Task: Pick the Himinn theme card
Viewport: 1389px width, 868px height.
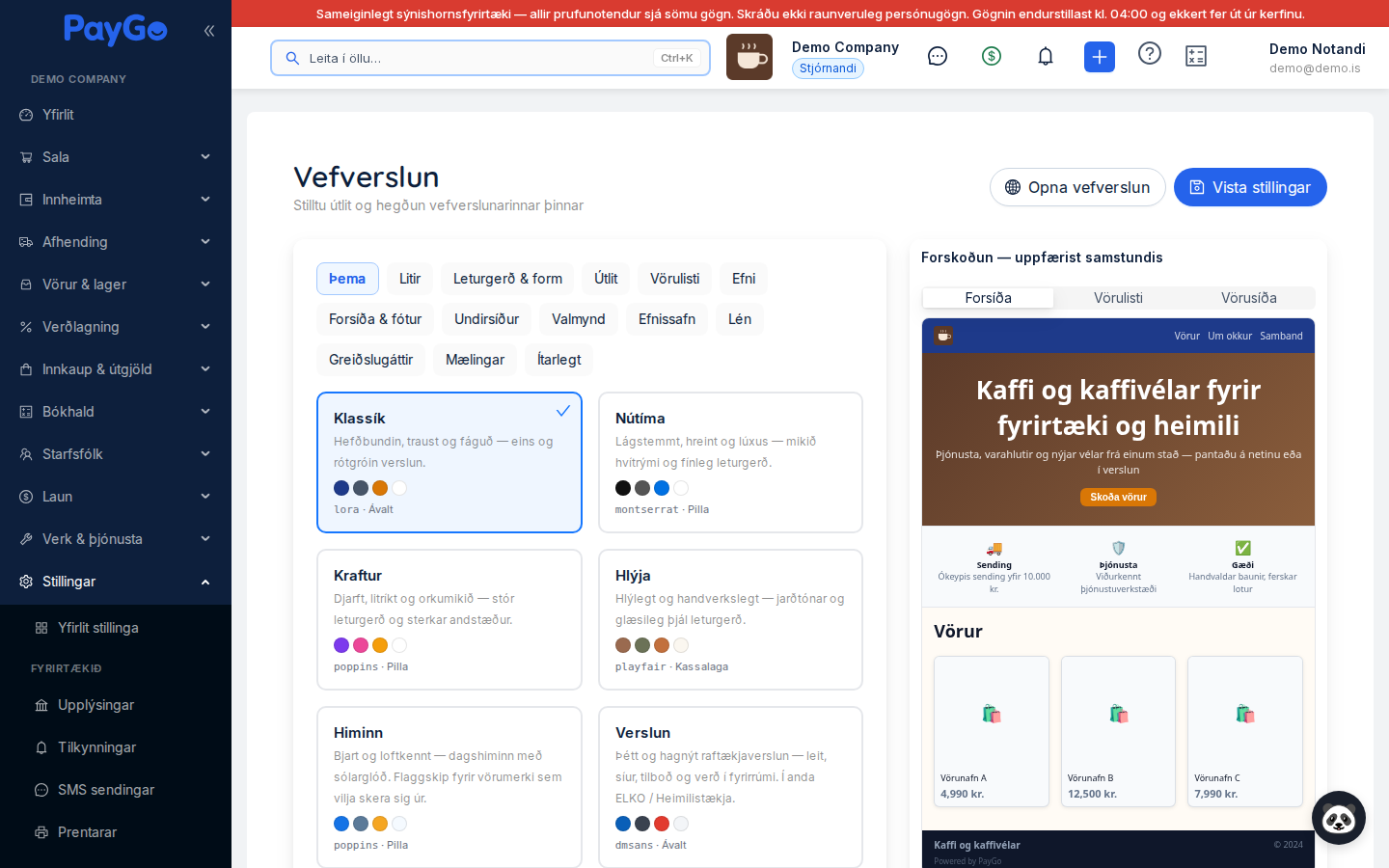Action: coord(449,787)
